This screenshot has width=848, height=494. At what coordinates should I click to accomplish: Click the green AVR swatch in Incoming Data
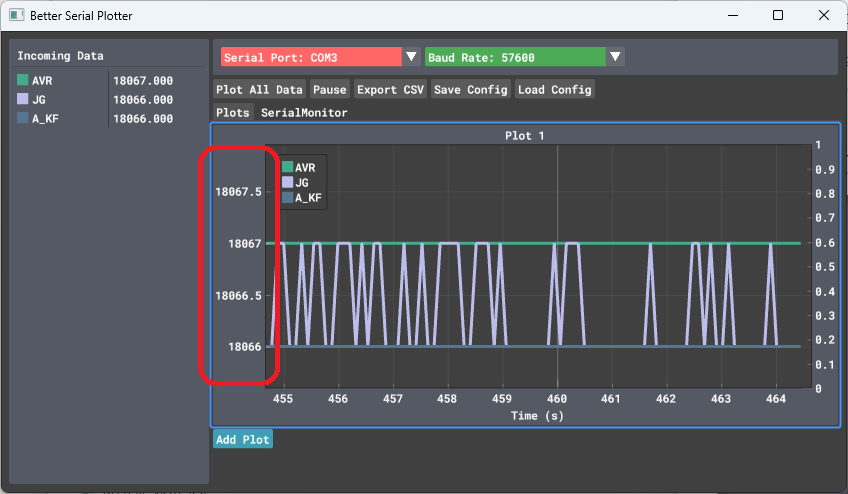[23, 80]
